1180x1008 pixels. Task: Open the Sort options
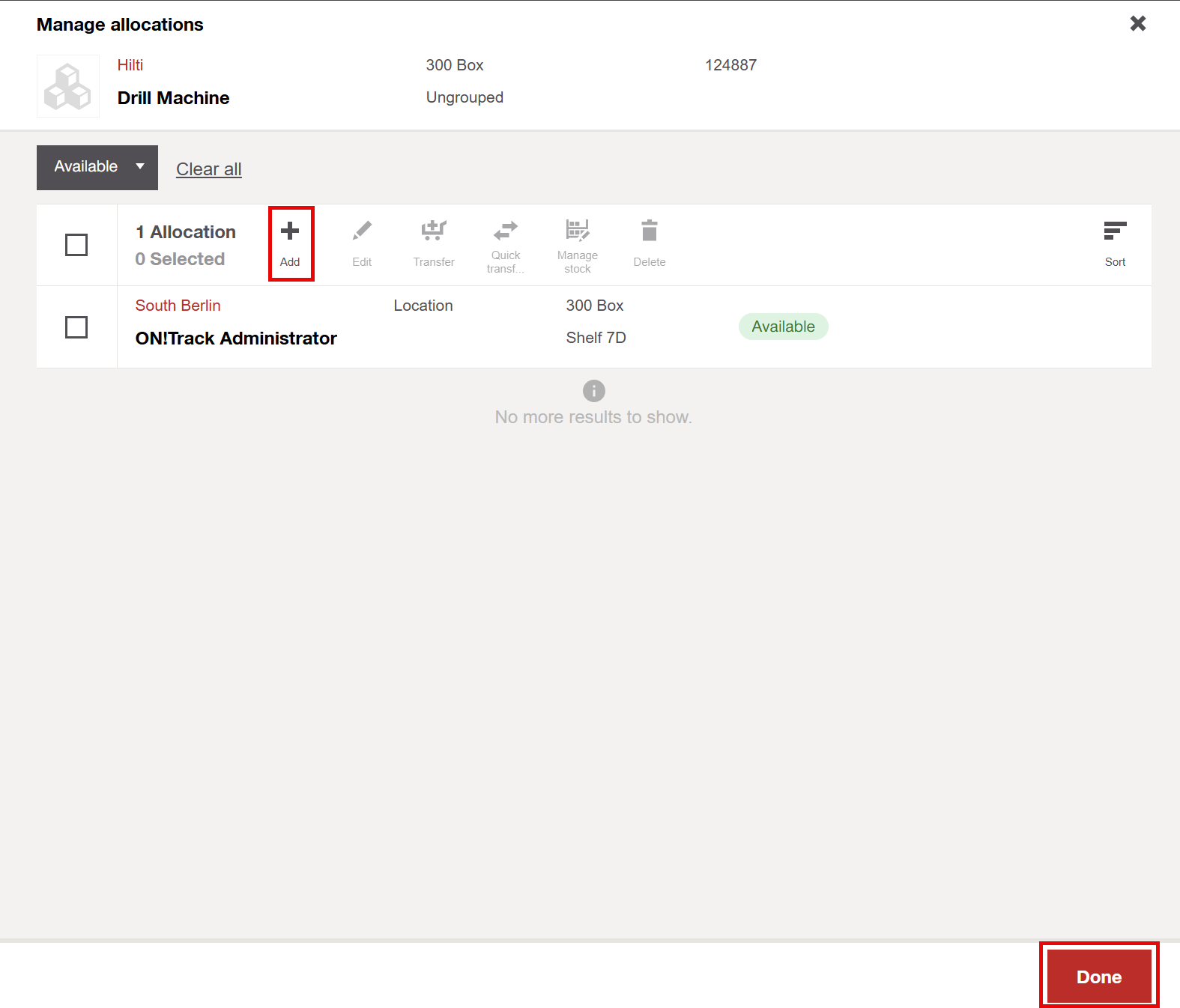[x=1115, y=231]
